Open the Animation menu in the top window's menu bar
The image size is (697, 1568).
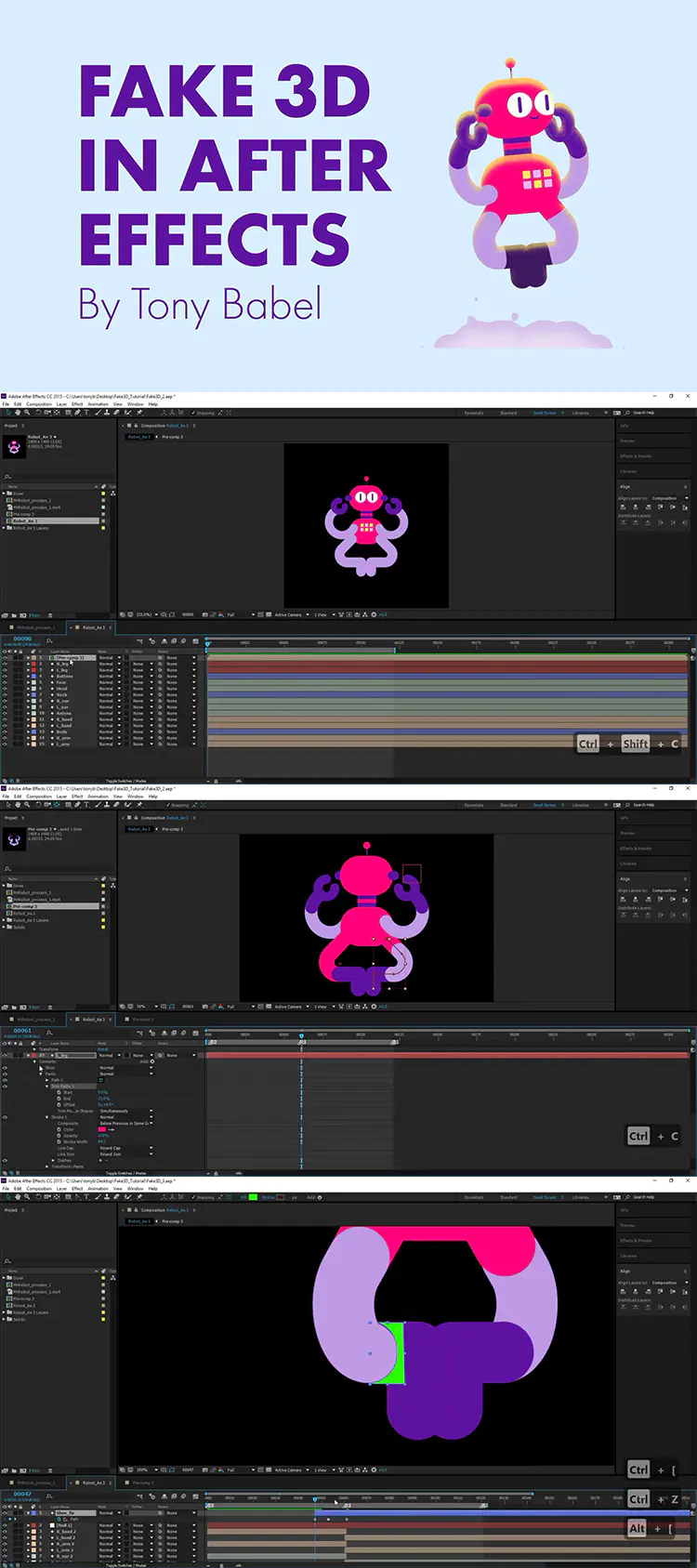point(98,404)
